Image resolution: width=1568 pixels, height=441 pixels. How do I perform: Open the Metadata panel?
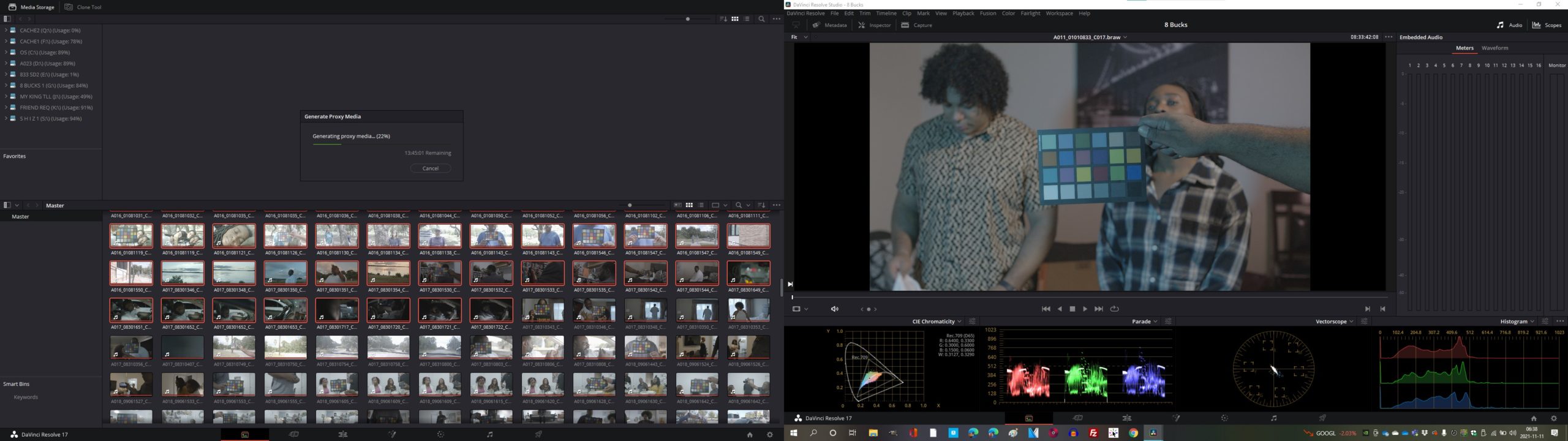(x=830, y=25)
